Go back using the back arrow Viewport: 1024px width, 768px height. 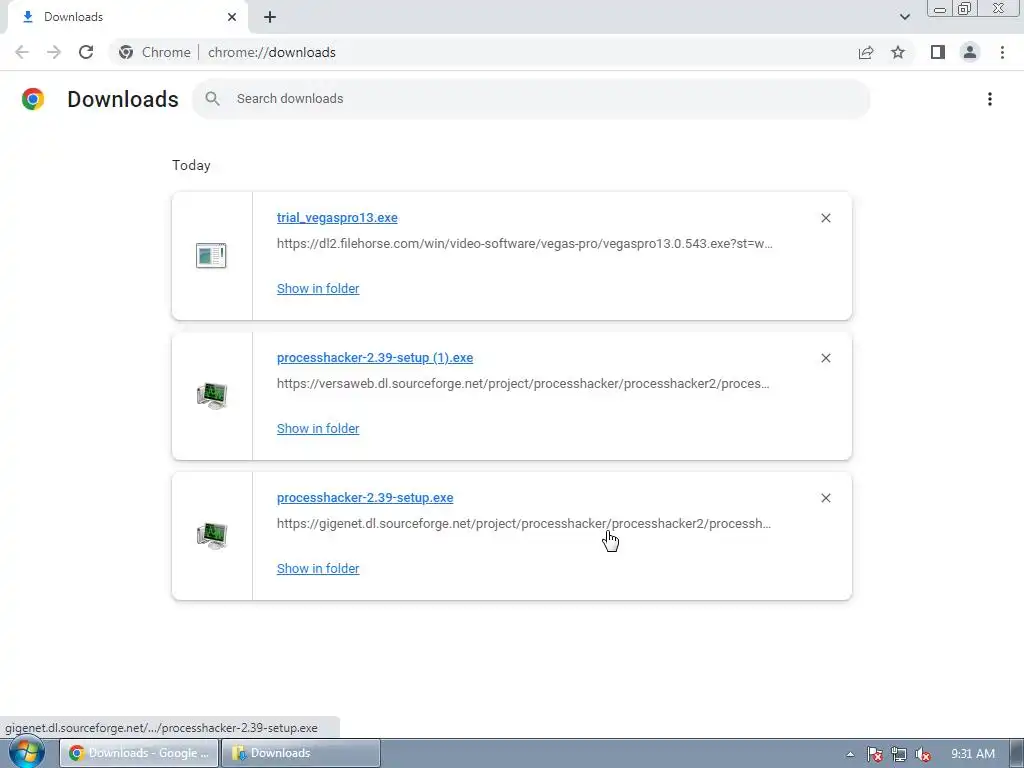click(22, 52)
